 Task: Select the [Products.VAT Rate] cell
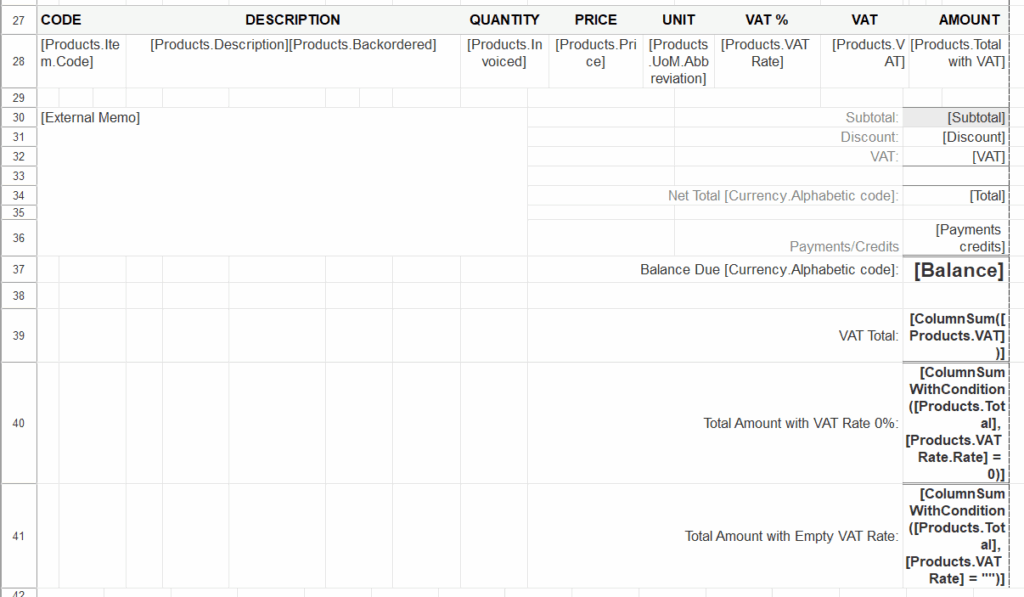point(767,61)
